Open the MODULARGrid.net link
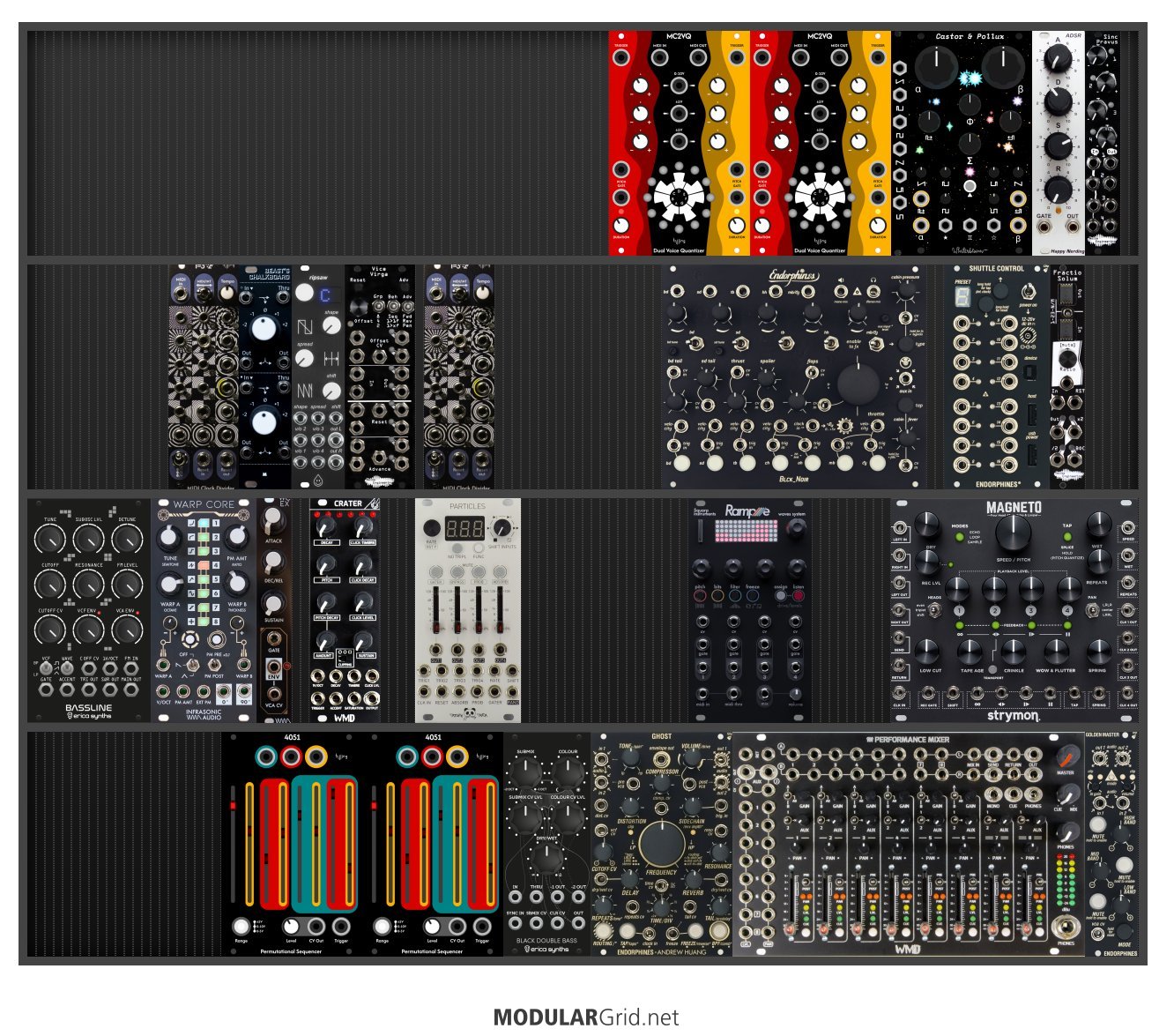Viewport: 1174px width, 1036px height. 586,1017
